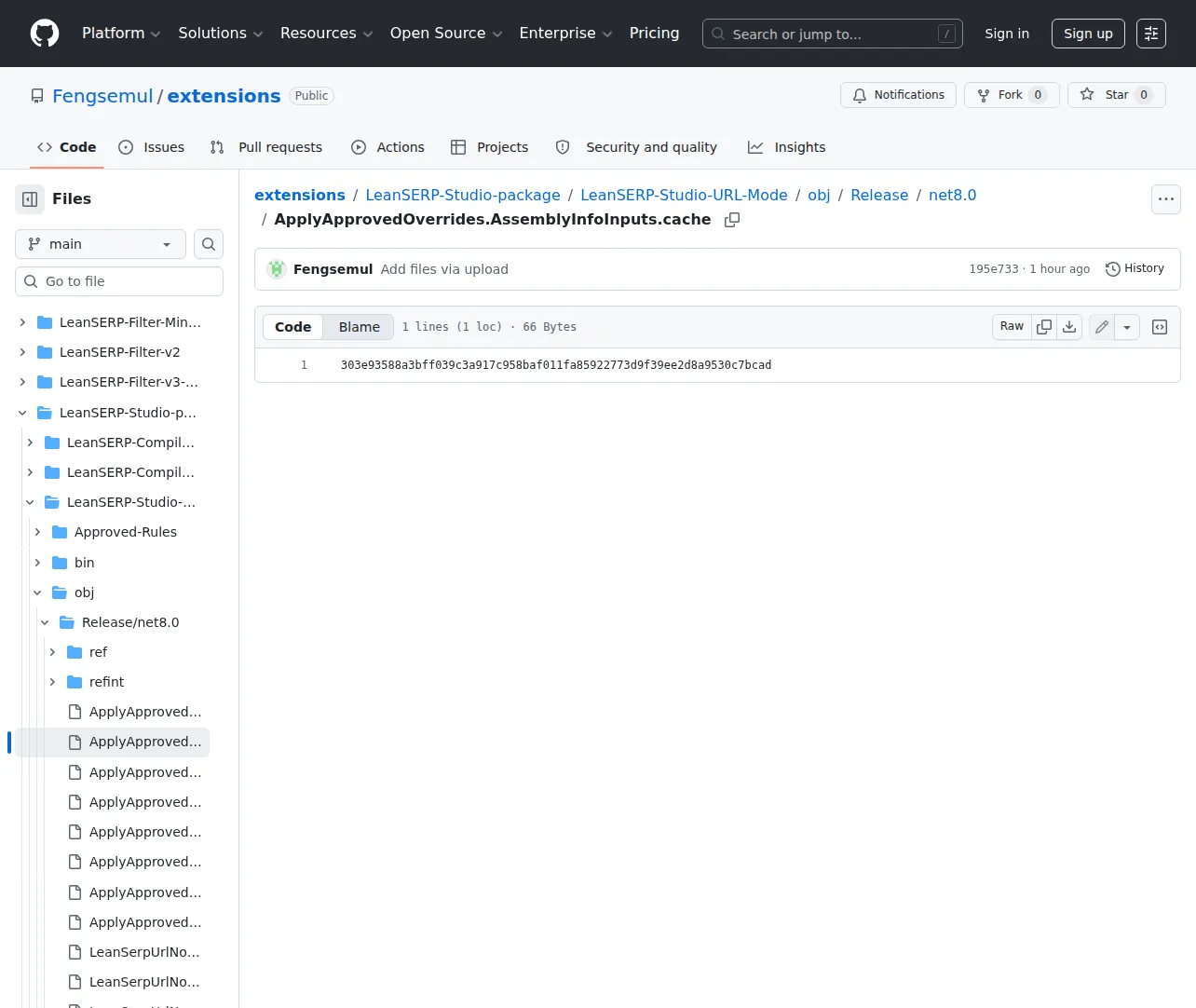This screenshot has width=1196, height=1008.
Task: Collapse Release/net8.0 folder chevron
Action: coord(45,622)
